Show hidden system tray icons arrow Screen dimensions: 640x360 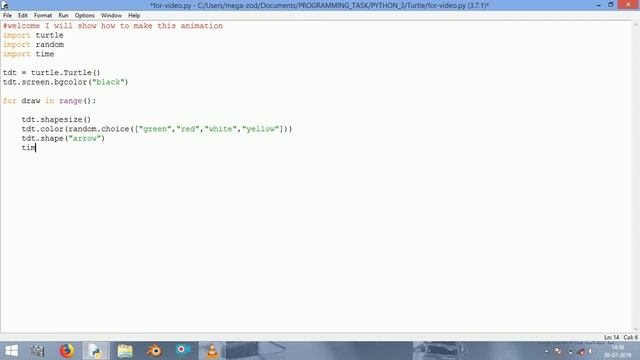547,351
